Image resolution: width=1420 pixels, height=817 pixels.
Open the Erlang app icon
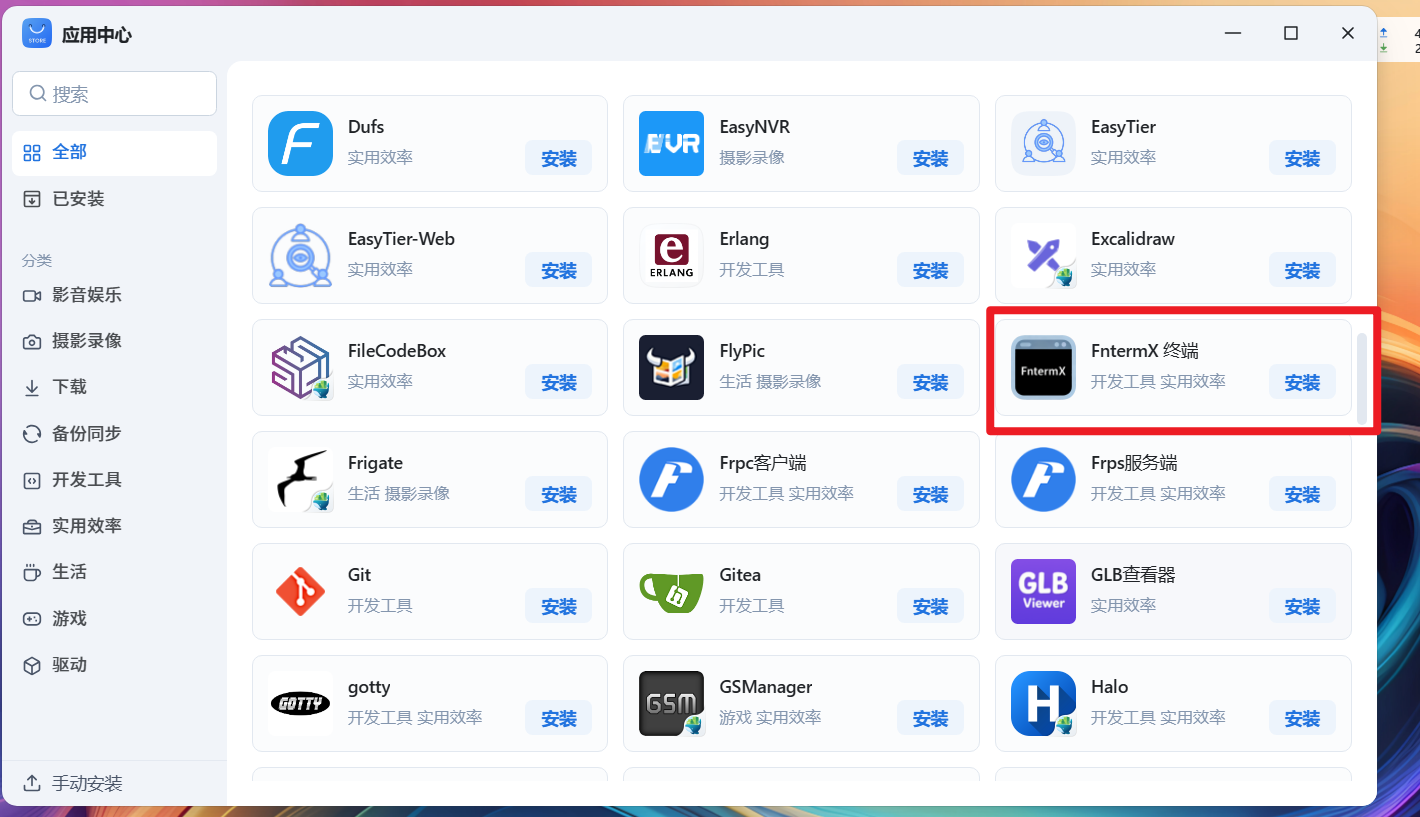tap(672, 255)
